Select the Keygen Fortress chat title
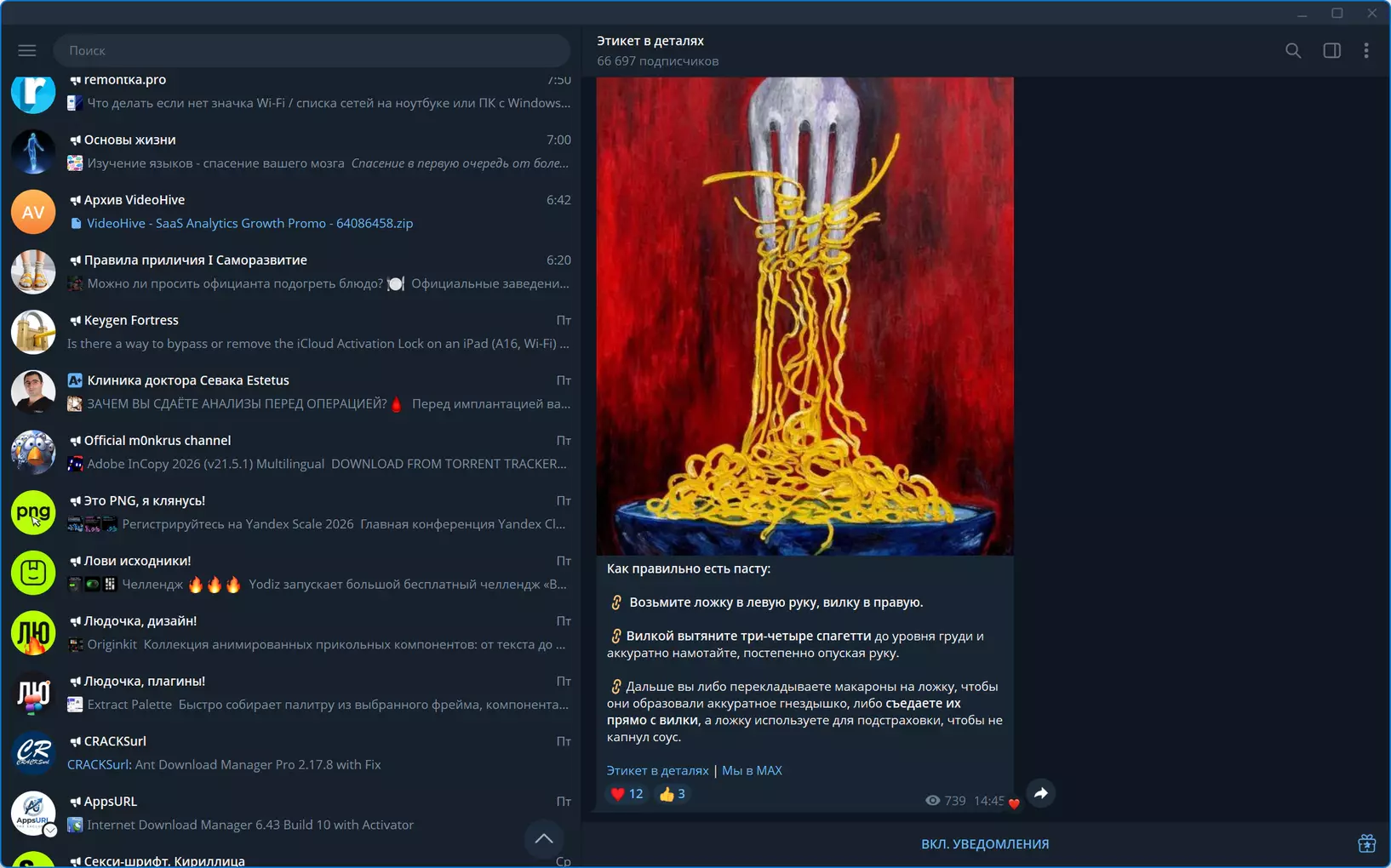This screenshot has height=868, width=1391. click(131, 320)
